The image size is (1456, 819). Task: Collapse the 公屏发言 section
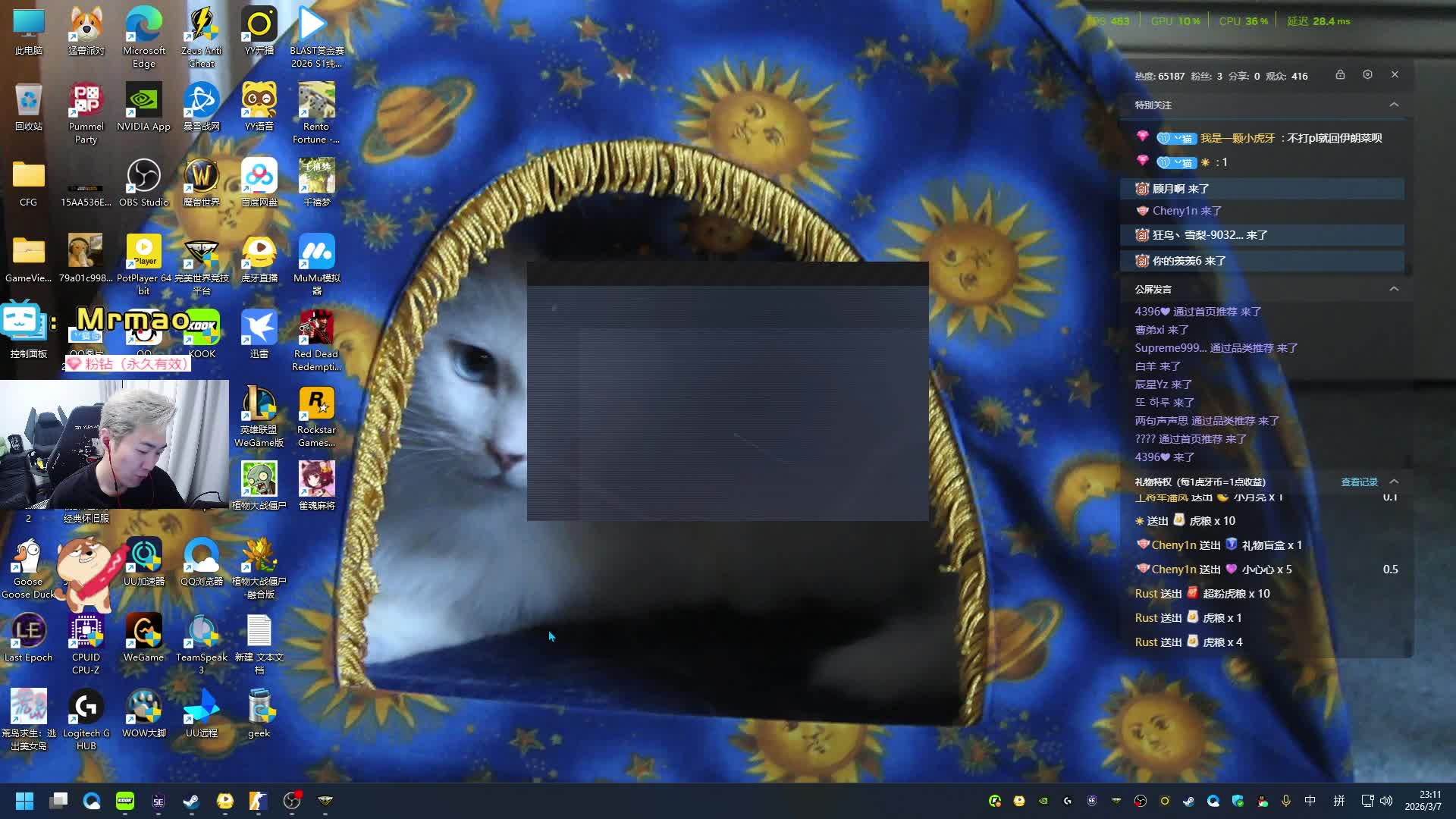(1394, 289)
